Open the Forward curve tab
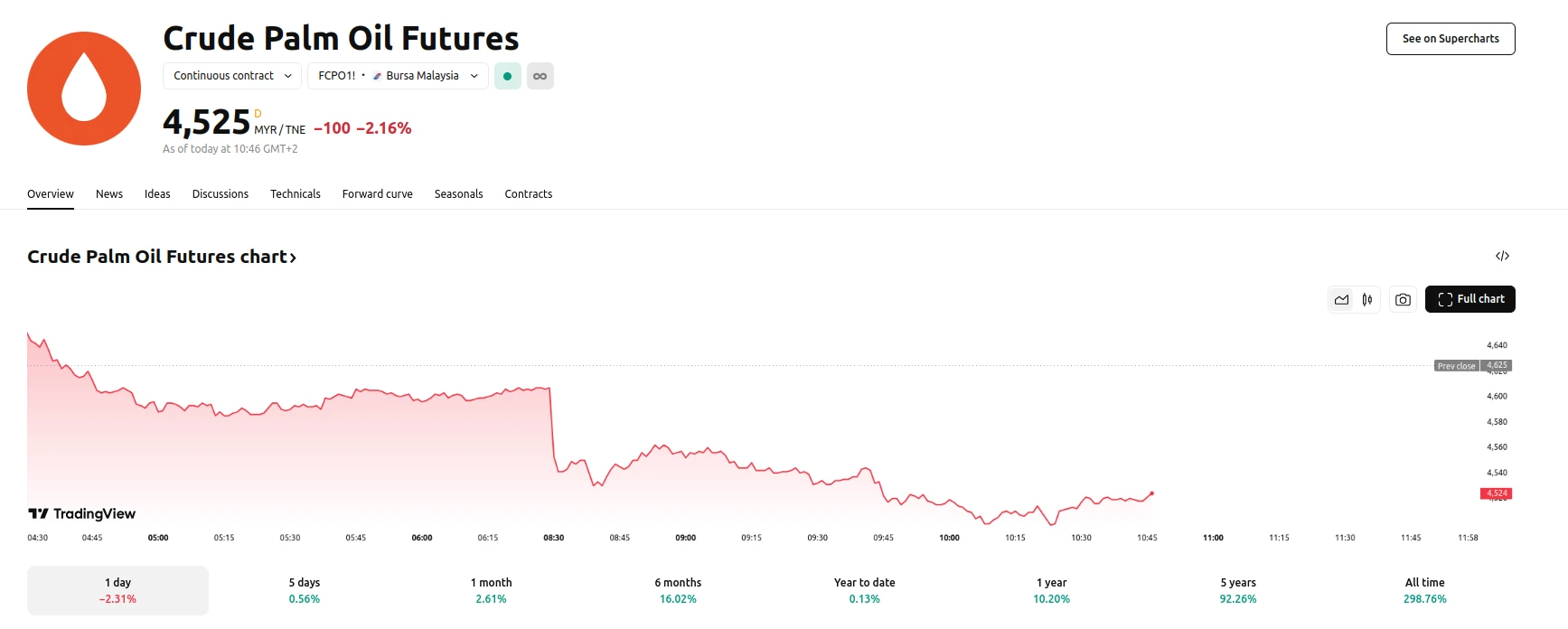 click(x=377, y=194)
